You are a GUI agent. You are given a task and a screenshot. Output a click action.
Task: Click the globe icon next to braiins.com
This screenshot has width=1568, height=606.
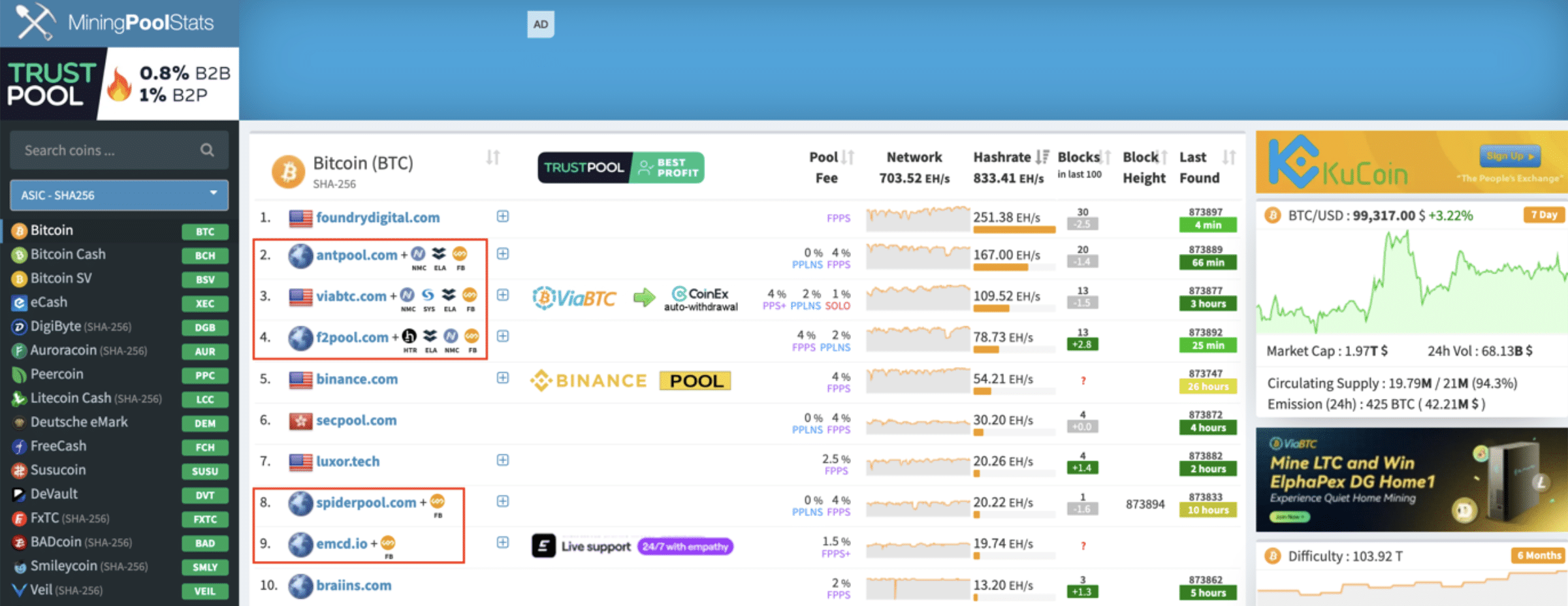pos(300,586)
